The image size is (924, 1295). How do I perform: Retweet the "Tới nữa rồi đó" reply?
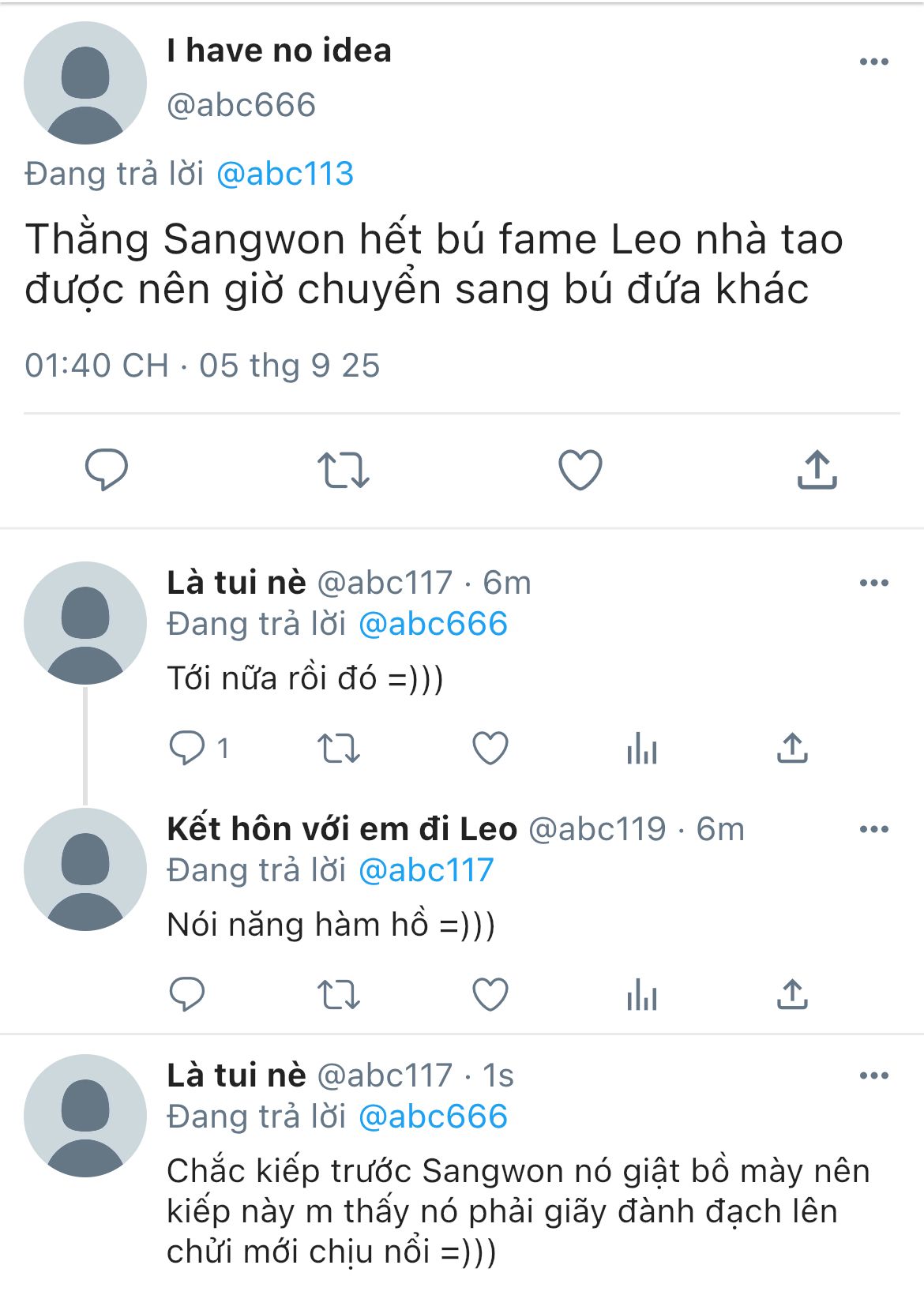click(x=338, y=747)
